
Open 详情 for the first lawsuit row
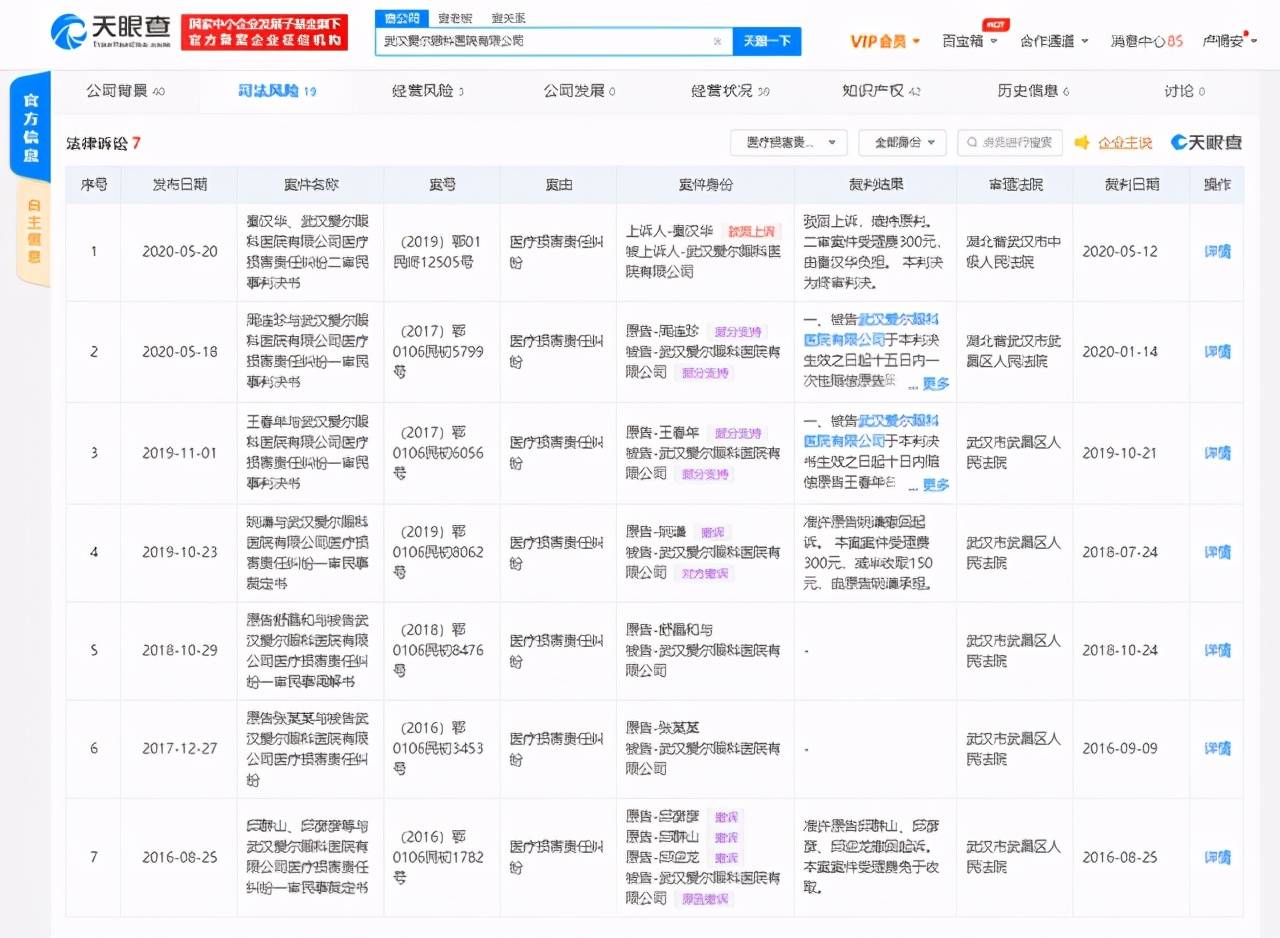coord(1216,252)
